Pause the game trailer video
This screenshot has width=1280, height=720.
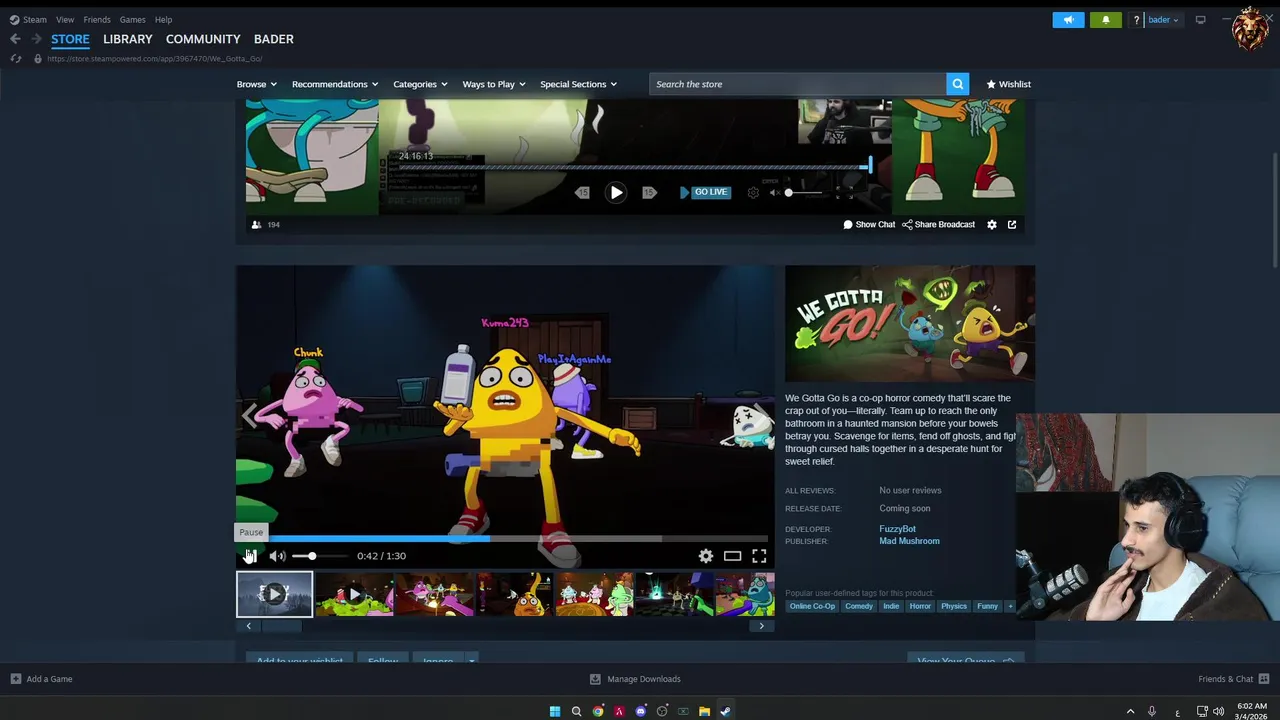tap(250, 556)
